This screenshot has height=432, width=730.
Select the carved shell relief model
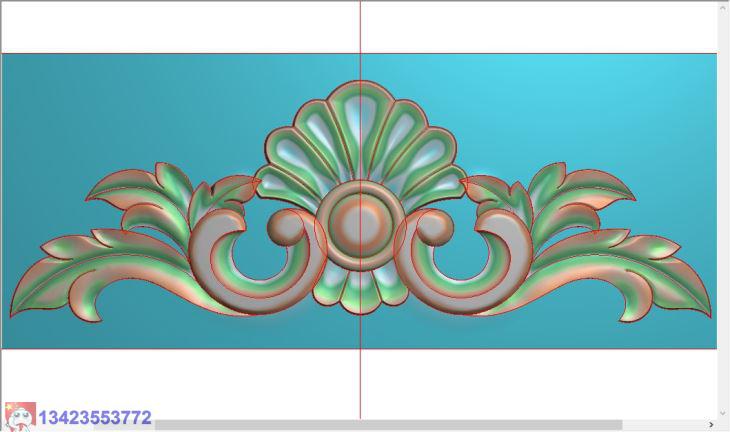360,202
